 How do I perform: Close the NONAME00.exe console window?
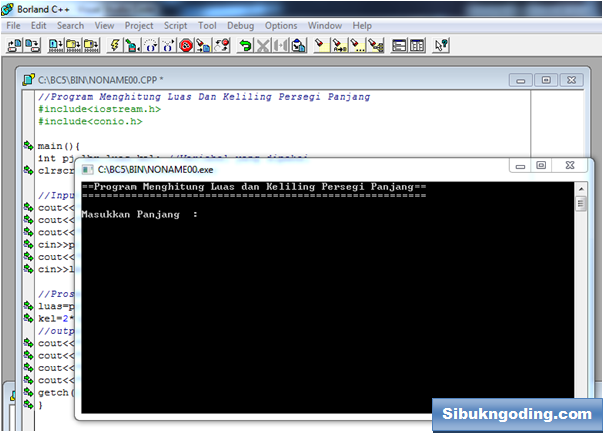coord(570,166)
